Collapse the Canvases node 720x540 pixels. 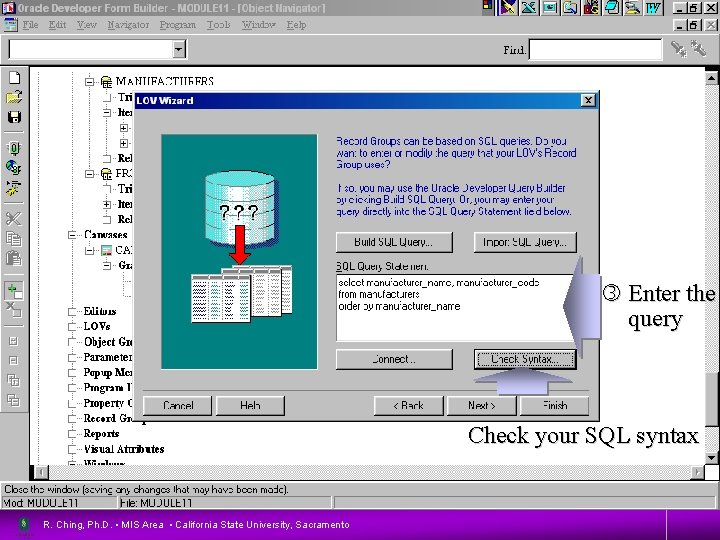pyautogui.click(x=72, y=235)
